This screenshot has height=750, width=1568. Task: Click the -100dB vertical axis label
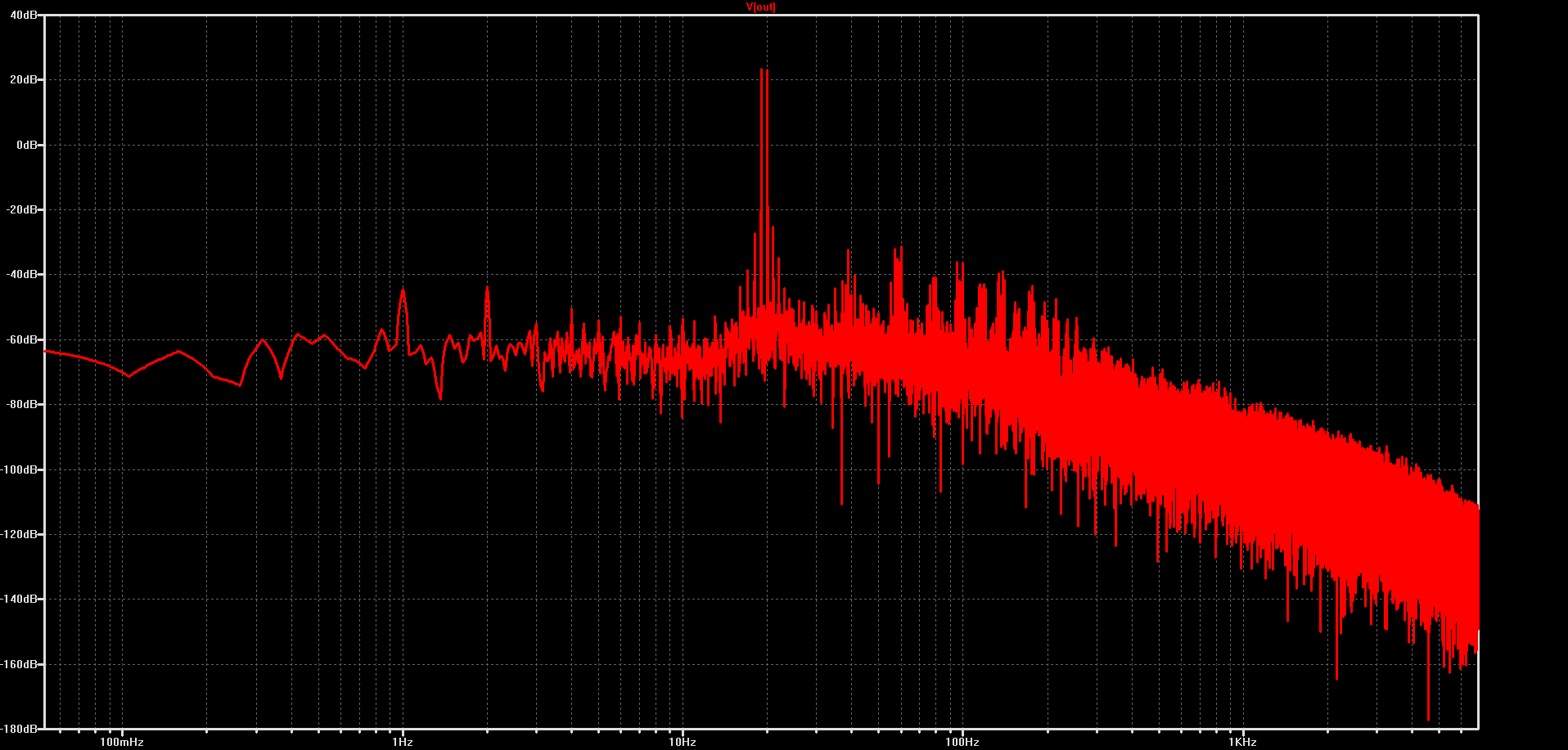point(19,469)
